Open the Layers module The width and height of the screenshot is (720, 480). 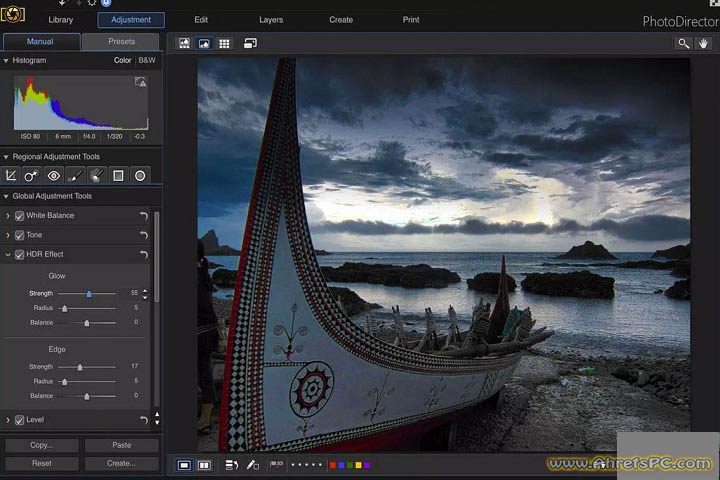tap(271, 20)
